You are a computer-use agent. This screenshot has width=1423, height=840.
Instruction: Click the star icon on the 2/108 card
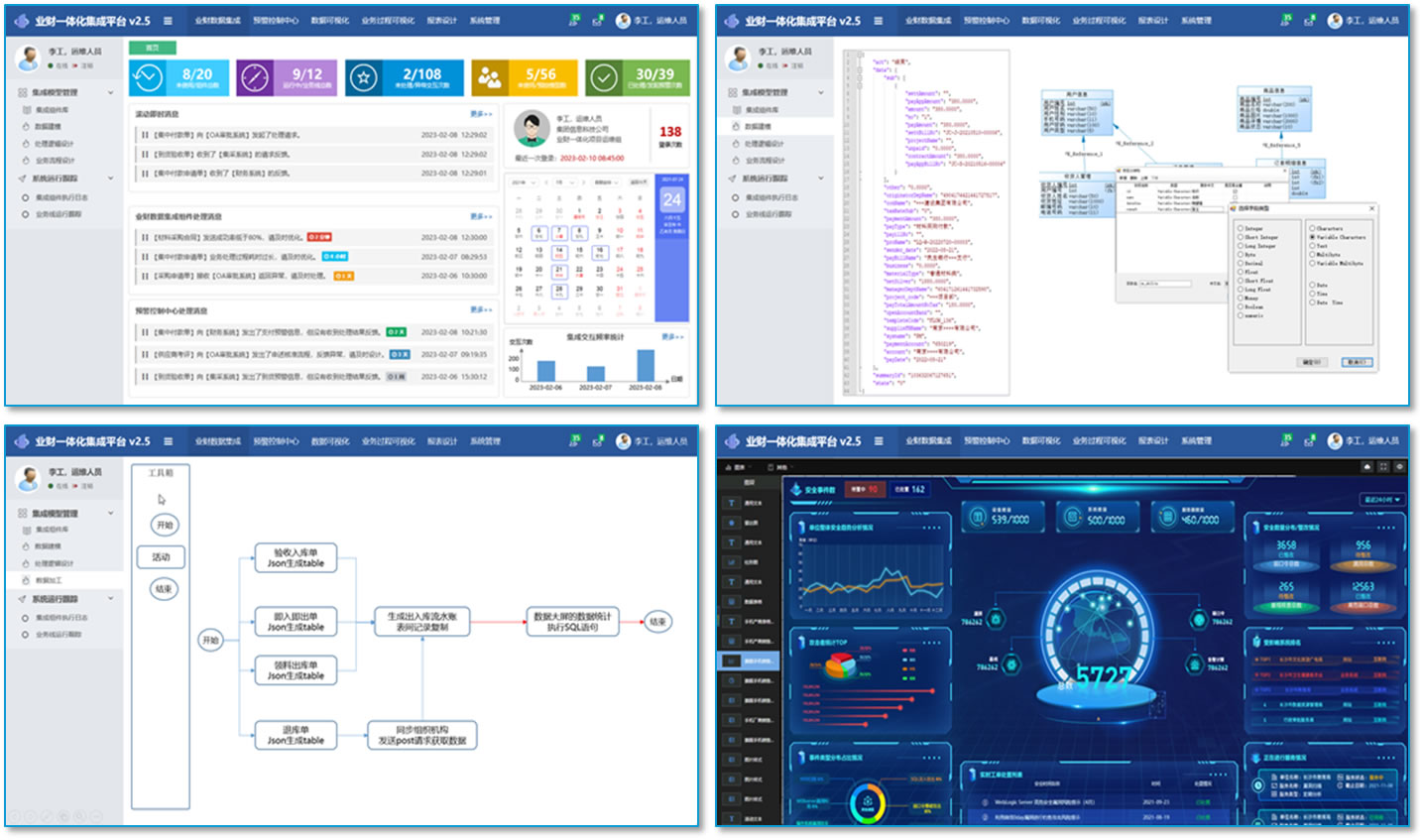(x=363, y=77)
